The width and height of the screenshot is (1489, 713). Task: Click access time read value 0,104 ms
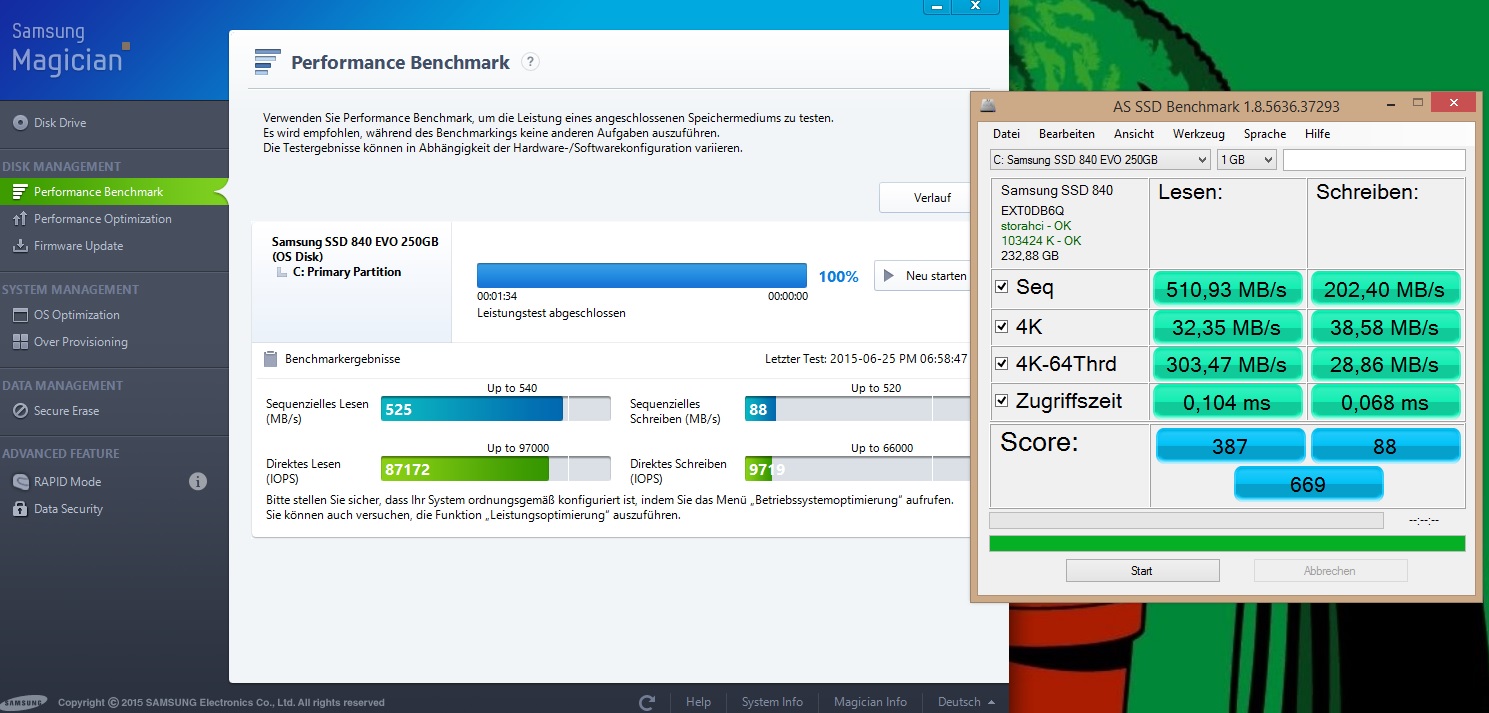1228,403
